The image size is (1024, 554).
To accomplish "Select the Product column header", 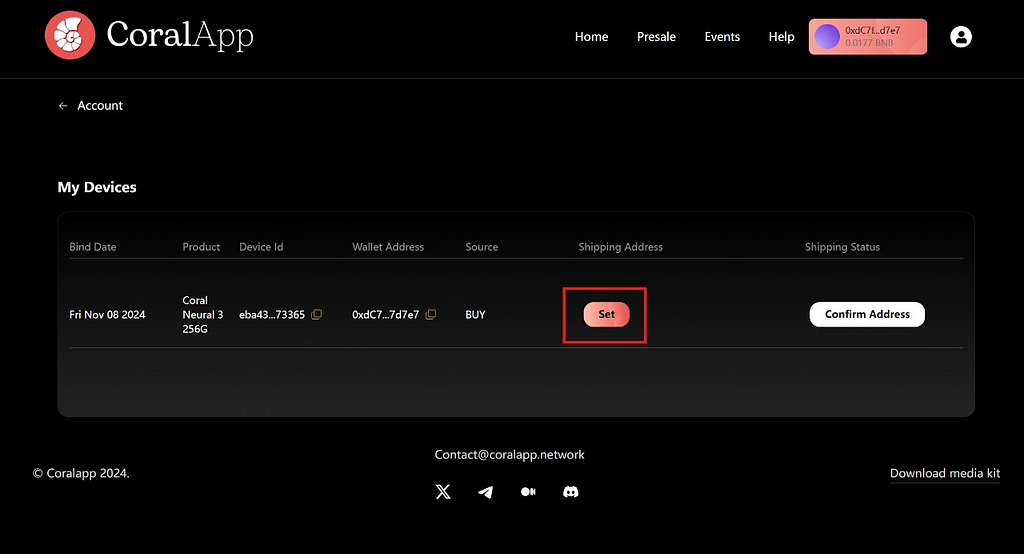I will pyautogui.click(x=201, y=247).
